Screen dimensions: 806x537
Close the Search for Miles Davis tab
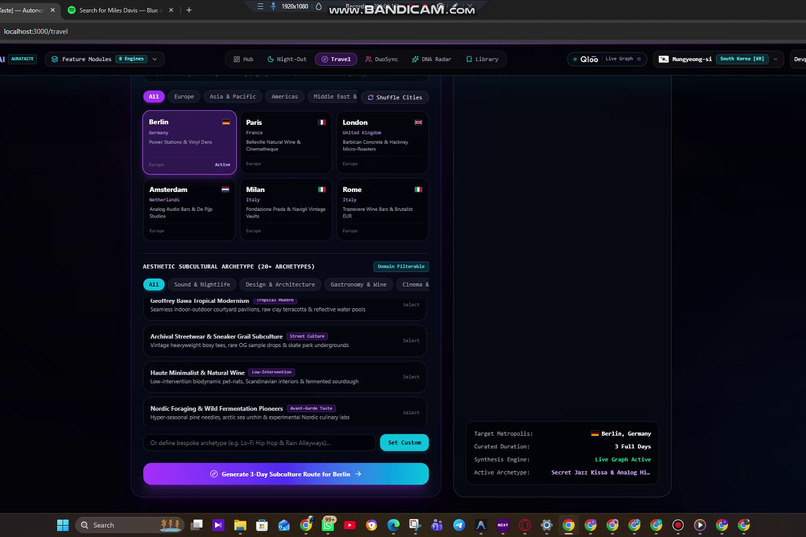[x=171, y=10]
